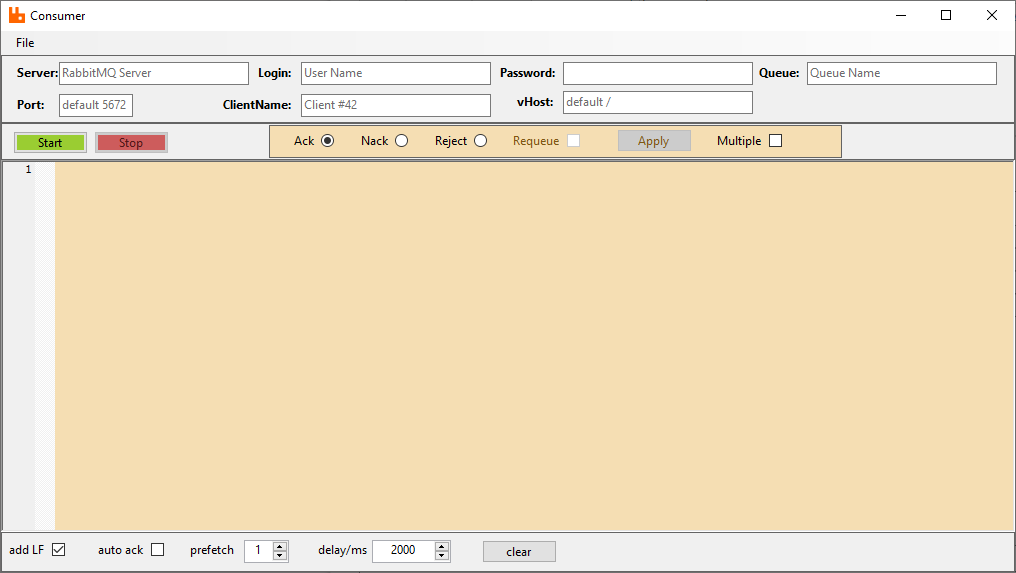
Task: Toggle the add LF checkbox
Action: coord(58,550)
